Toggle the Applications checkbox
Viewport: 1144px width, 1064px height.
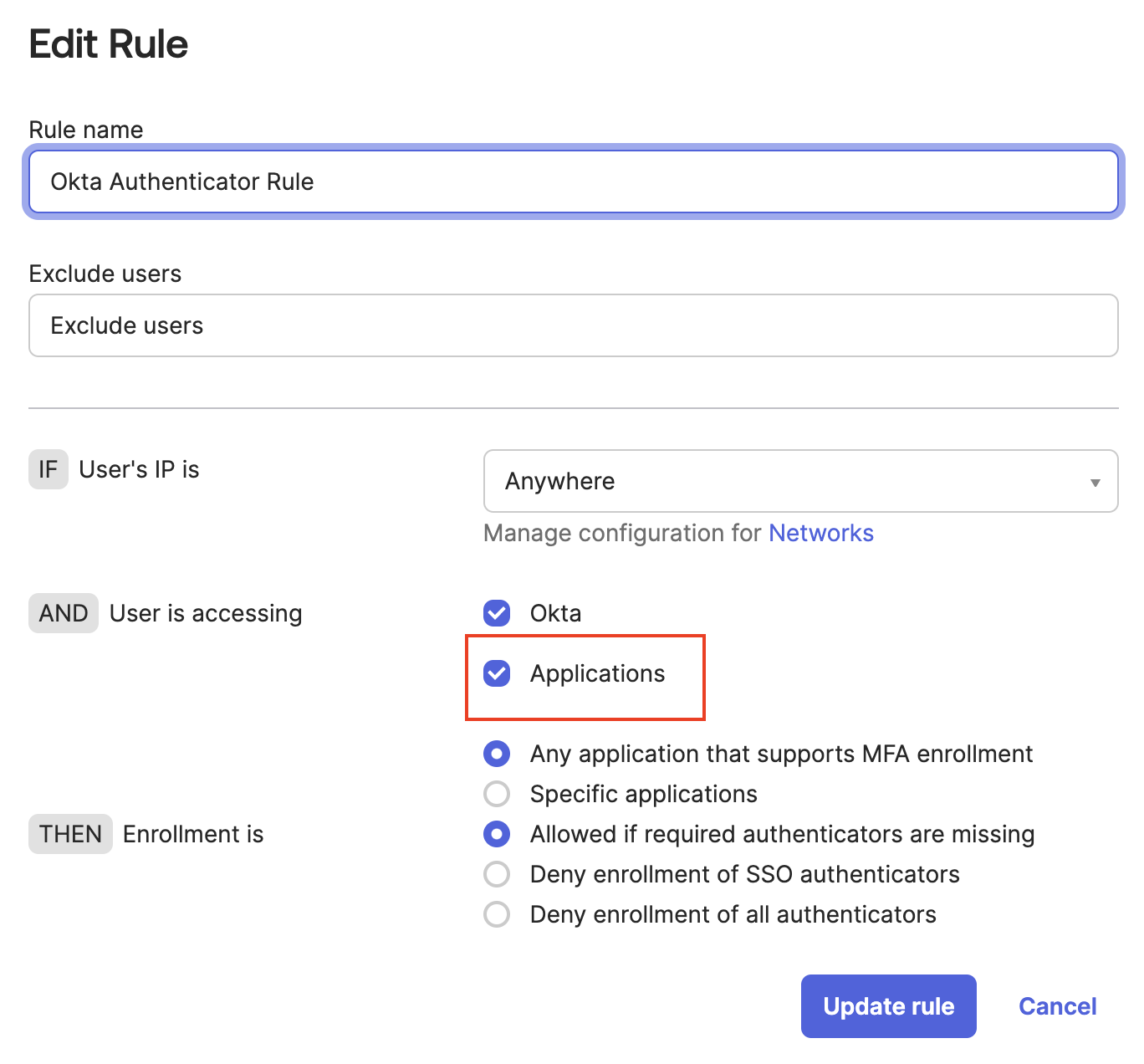[x=497, y=673]
